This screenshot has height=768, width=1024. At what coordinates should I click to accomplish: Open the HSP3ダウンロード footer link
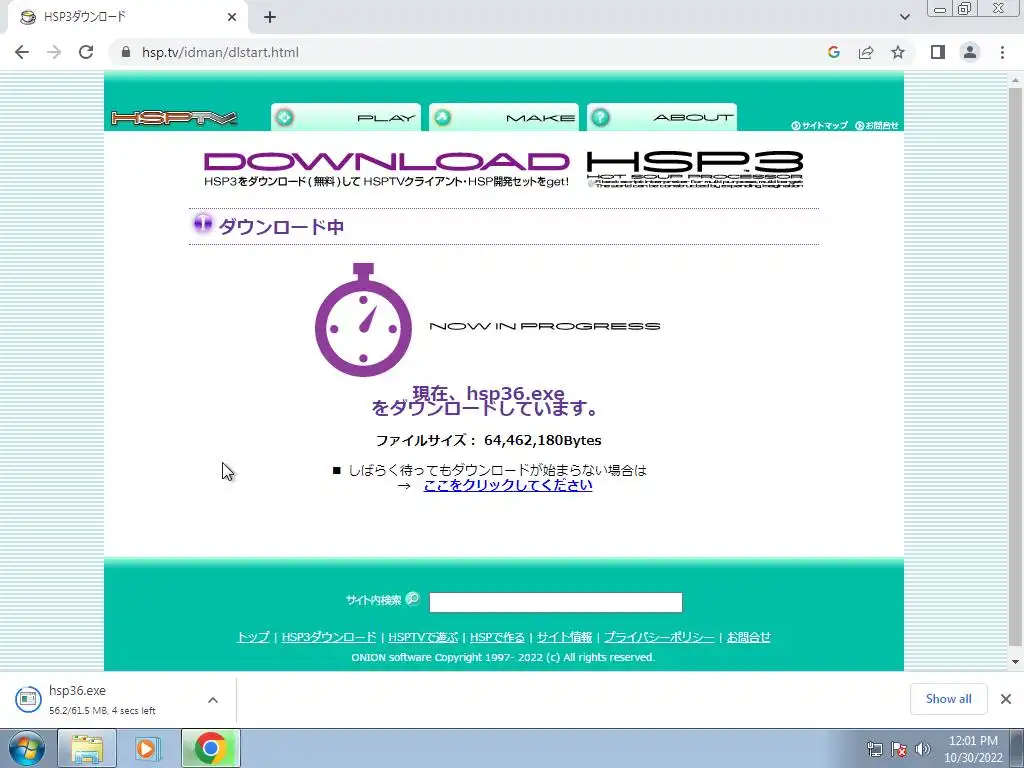click(x=329, y=637)
